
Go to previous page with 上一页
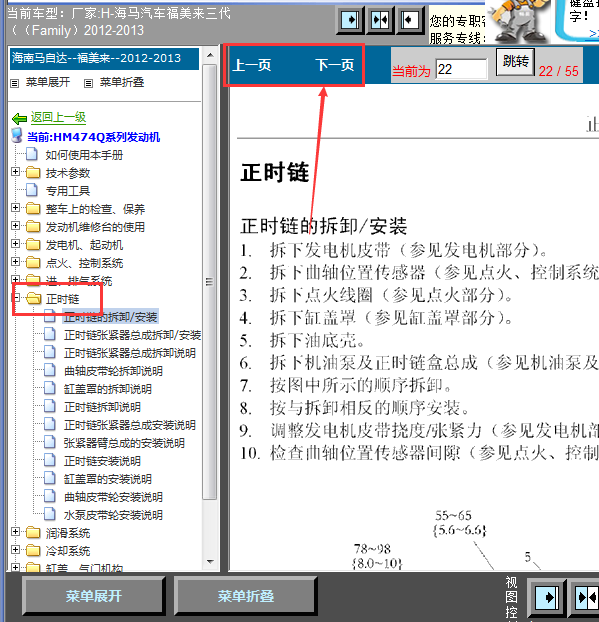click(252, 65)
